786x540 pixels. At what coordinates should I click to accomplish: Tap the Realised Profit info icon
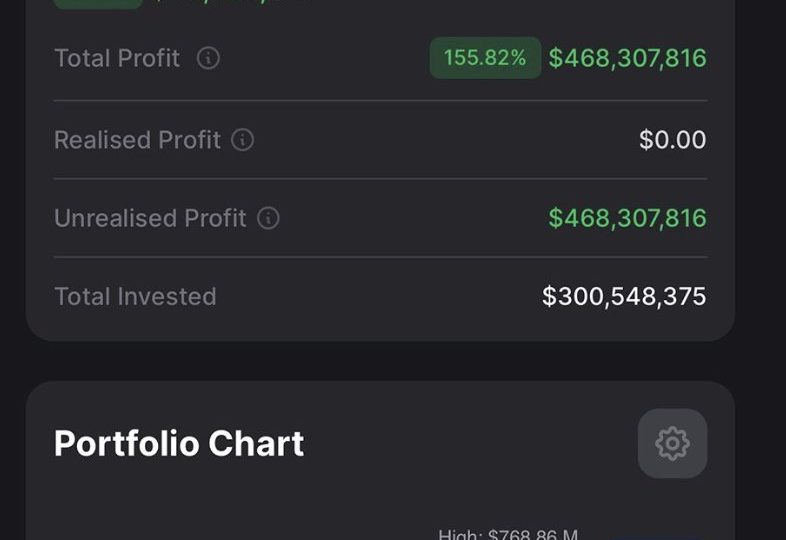pos(243,140)
